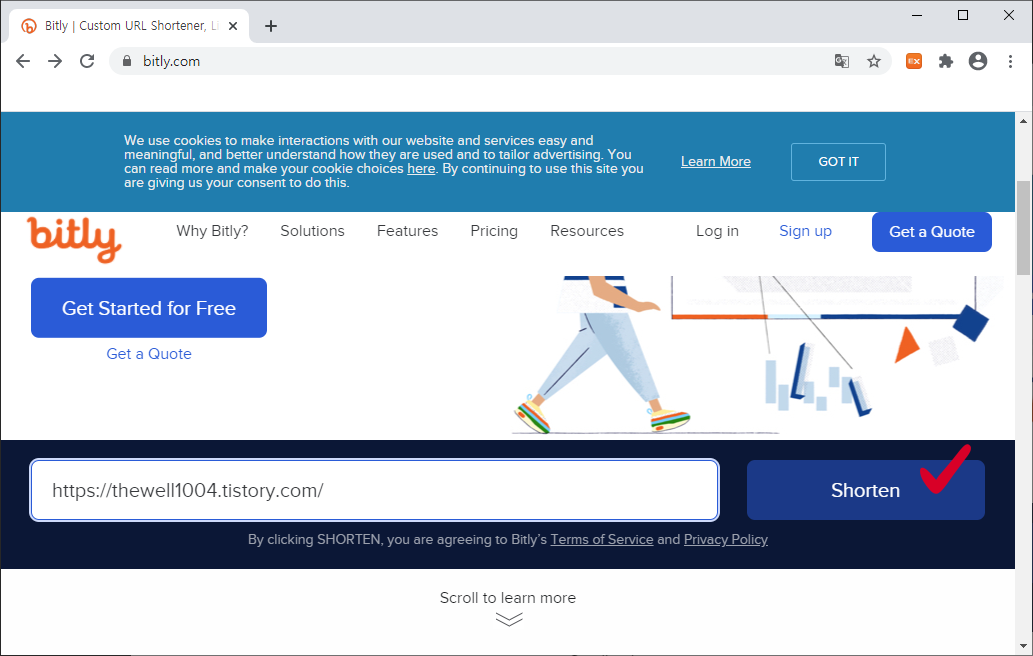Open a new tab with the plus button
This screenshot has width=1033, height=656.
(271, 26)
